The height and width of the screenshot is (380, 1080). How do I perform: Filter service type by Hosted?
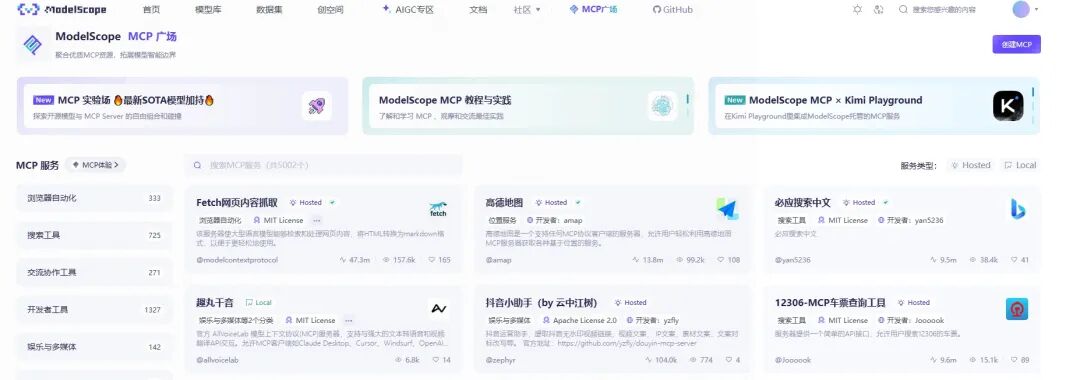tap(970, 165)
